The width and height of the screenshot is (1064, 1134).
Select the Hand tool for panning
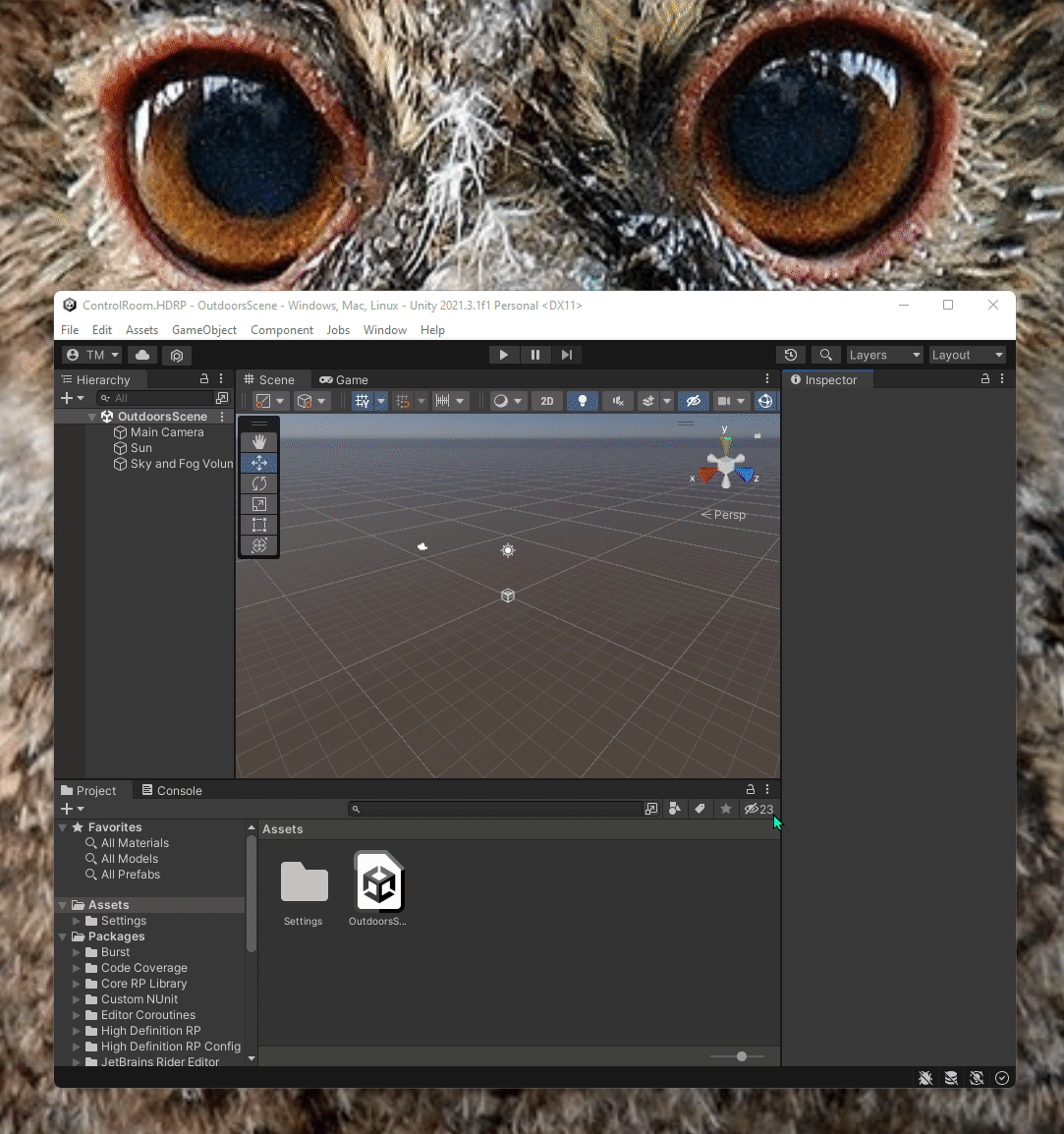pyautogui.click(x=258, y=440)
